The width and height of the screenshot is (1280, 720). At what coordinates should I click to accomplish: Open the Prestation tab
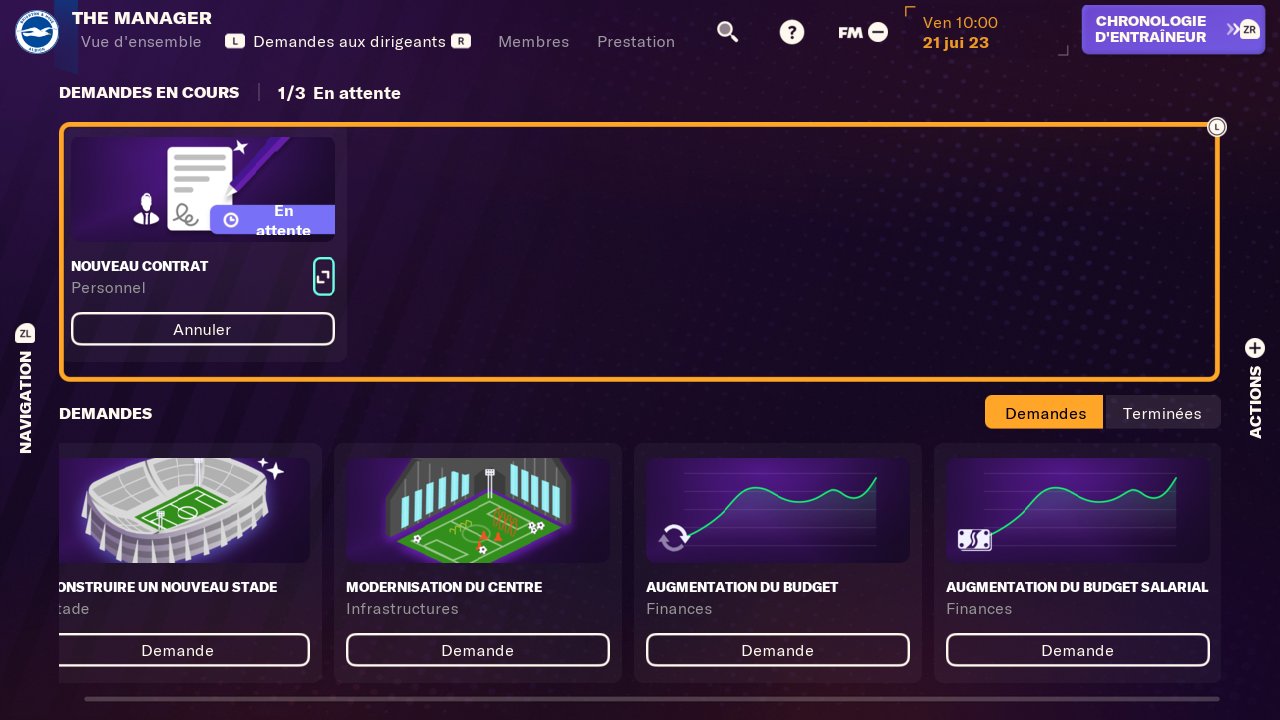pos(636,42)
